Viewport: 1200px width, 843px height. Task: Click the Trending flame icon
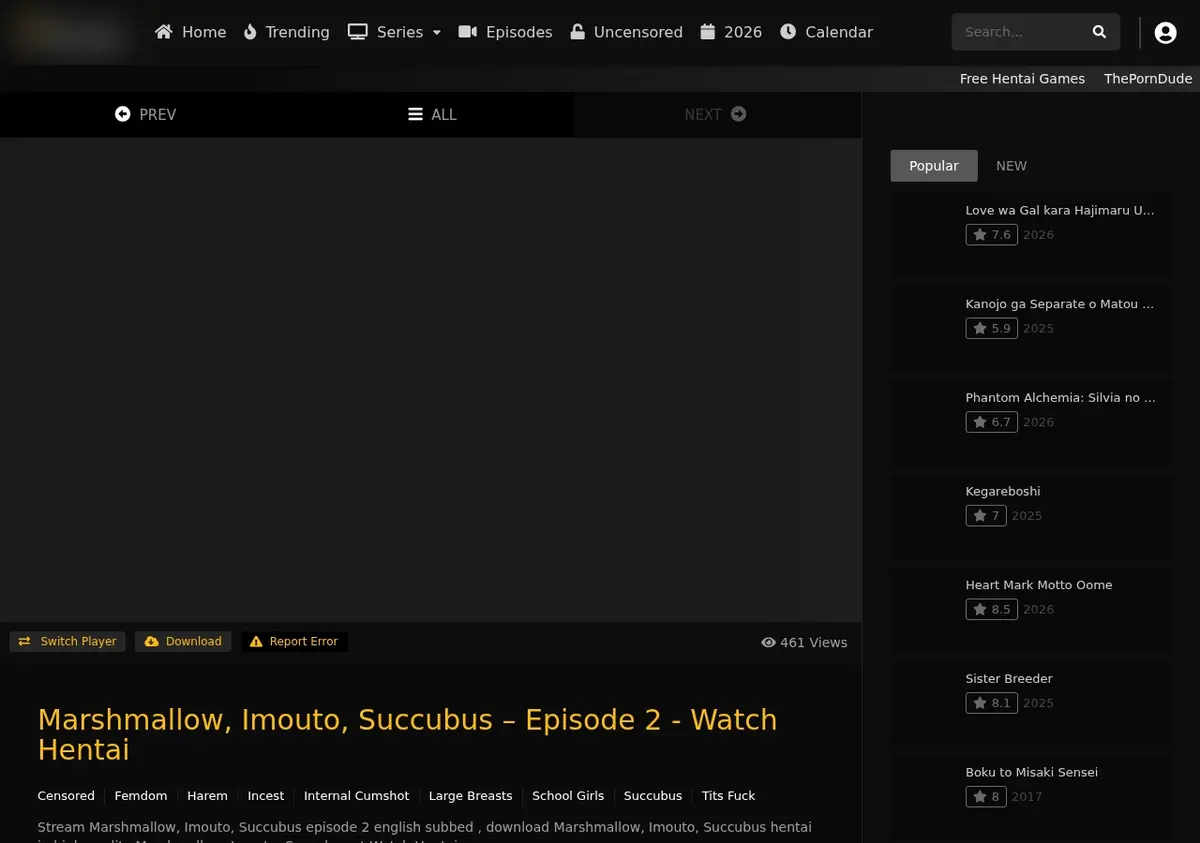pyautogui.click(x=250, y=32)
